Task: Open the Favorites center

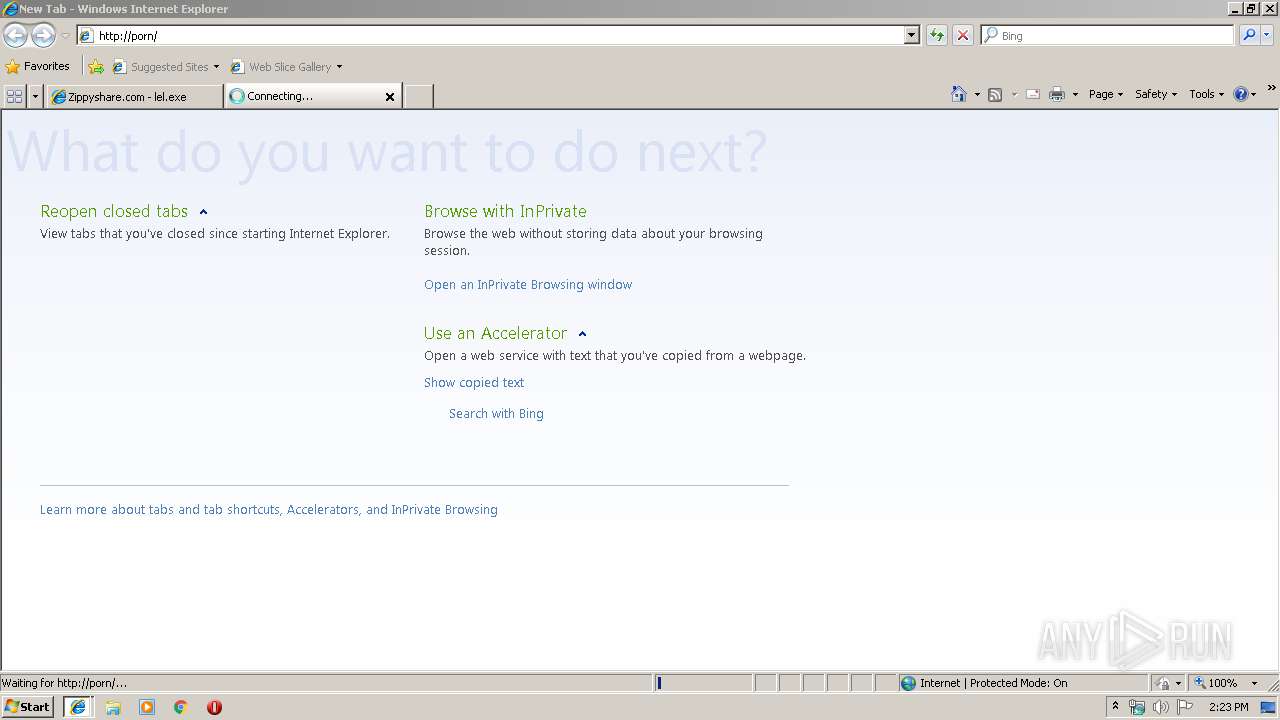Action: (38, 67)
